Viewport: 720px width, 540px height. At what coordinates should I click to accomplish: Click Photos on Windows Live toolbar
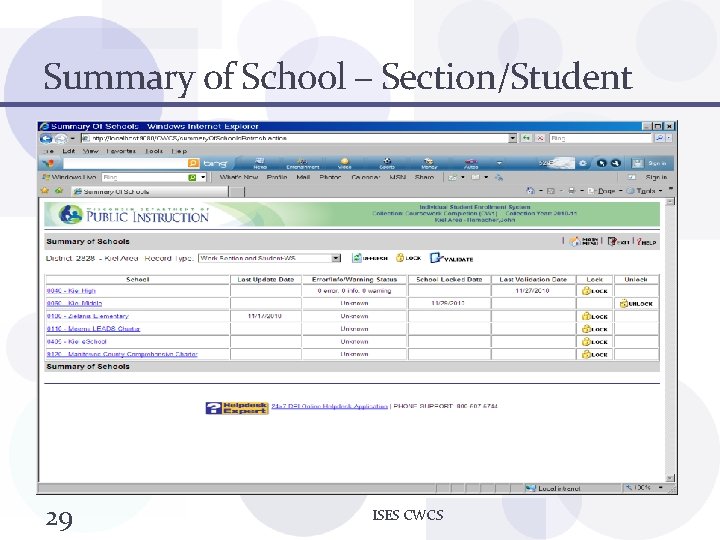tap(330, 177)
